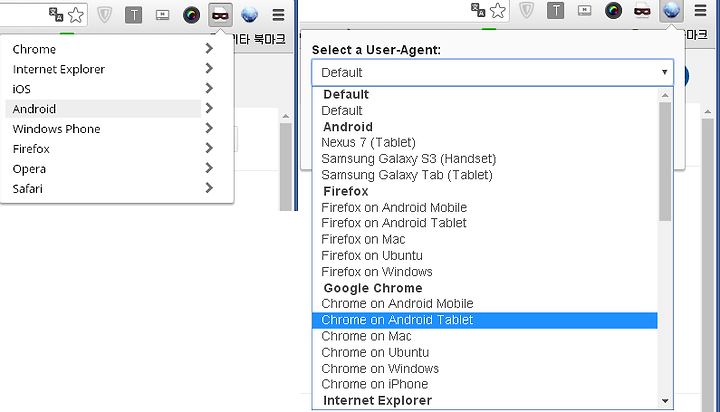Expand the Internet Explorer submenu arrow
Viewport: 720px width, 412px height.
pyautogui.click(x=209, y=68)
